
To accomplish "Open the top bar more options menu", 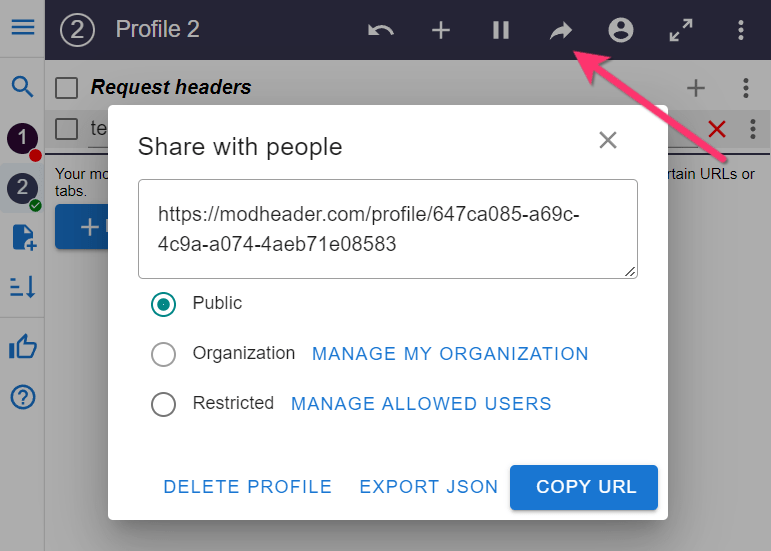I will pyautogui.click(x=741, y=30).
